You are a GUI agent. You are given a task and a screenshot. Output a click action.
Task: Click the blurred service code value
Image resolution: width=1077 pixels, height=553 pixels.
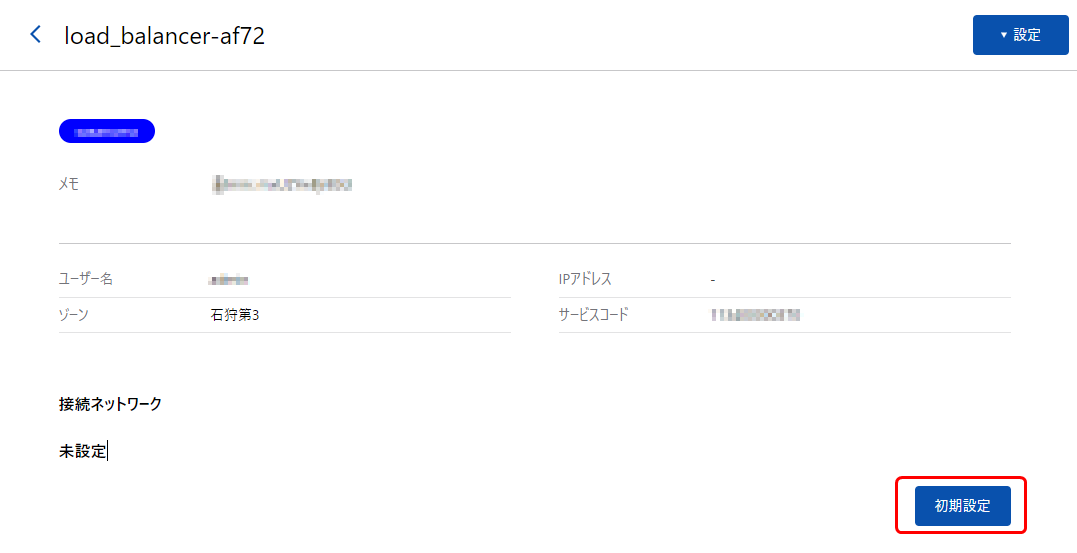[756, 315]
